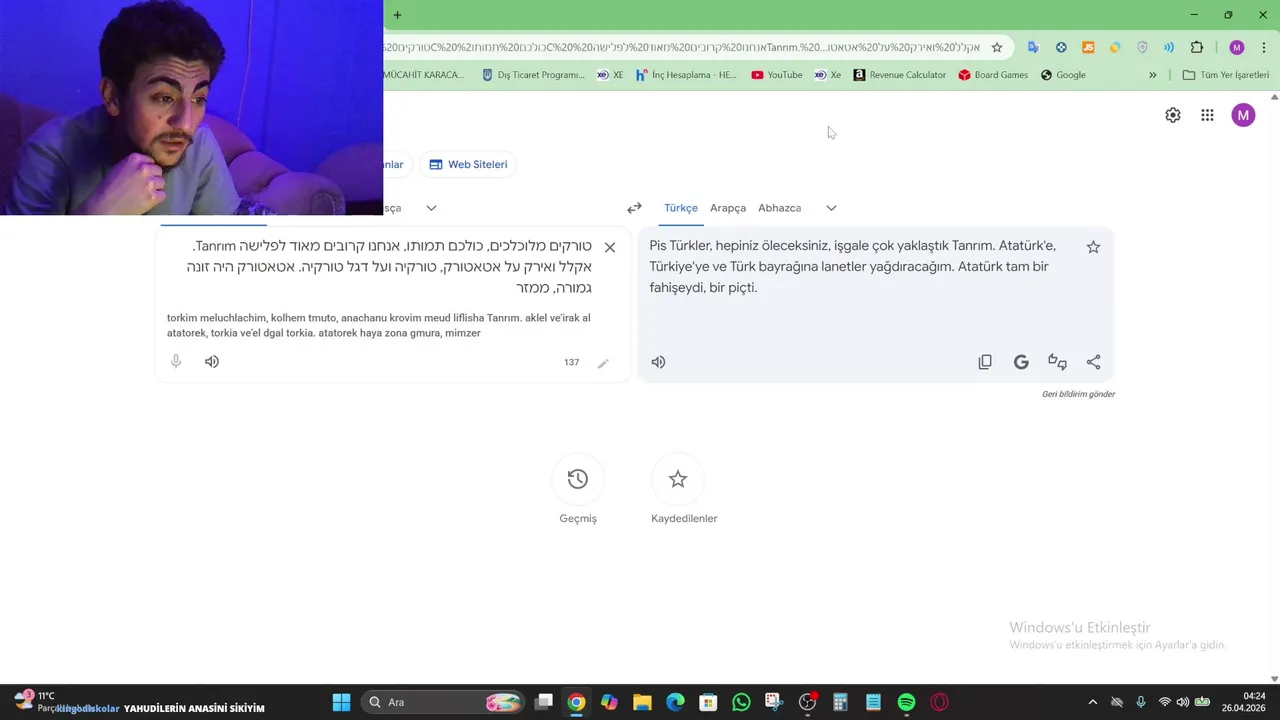The height and width of the screenshot is (720, 1280).
Task: Rate this translation with thumbs icon
Action: (1057, 362)
